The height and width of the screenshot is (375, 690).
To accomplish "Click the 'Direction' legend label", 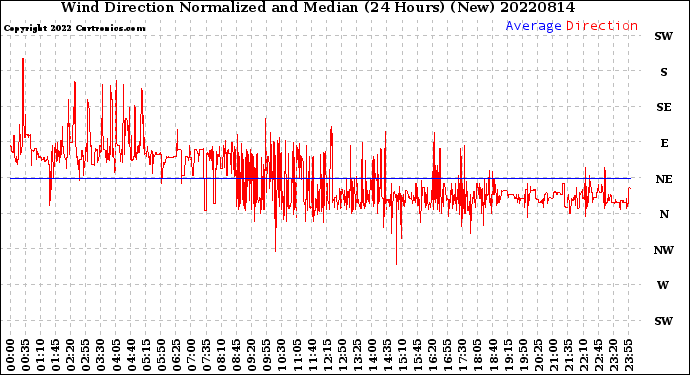I will point(602,26).
